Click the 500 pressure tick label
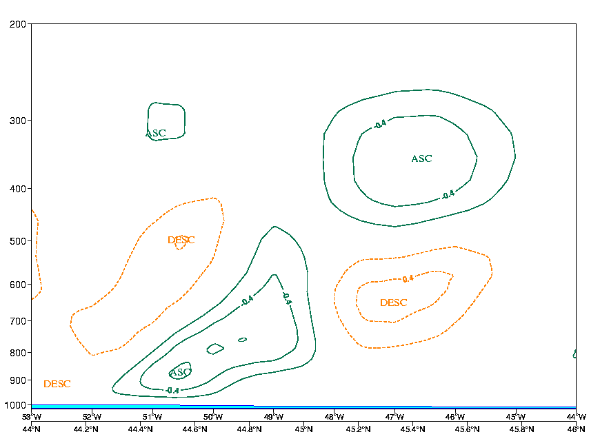 [x=17, y=242]
